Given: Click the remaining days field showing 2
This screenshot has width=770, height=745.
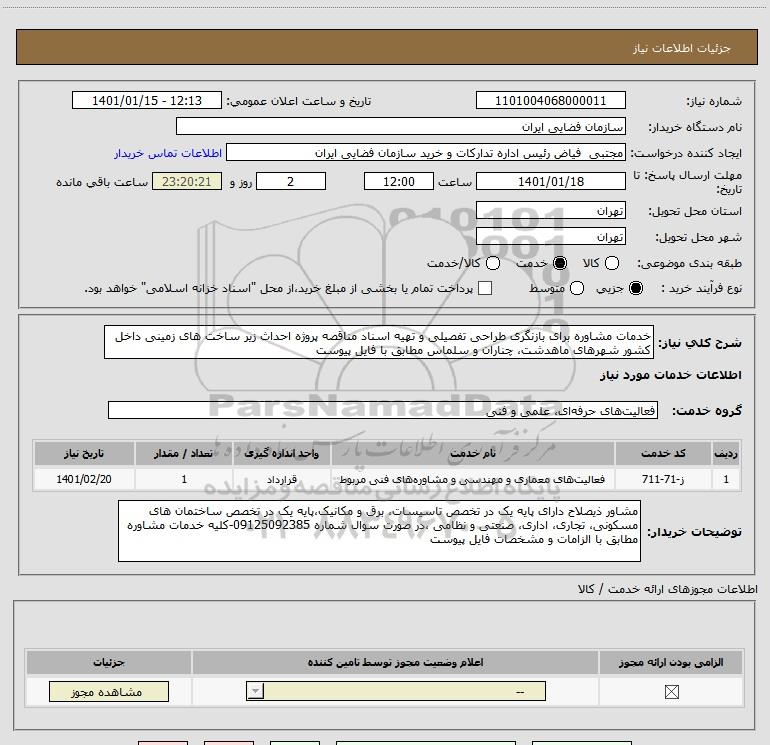Looking at the screenshot, I should pos(291,181).
